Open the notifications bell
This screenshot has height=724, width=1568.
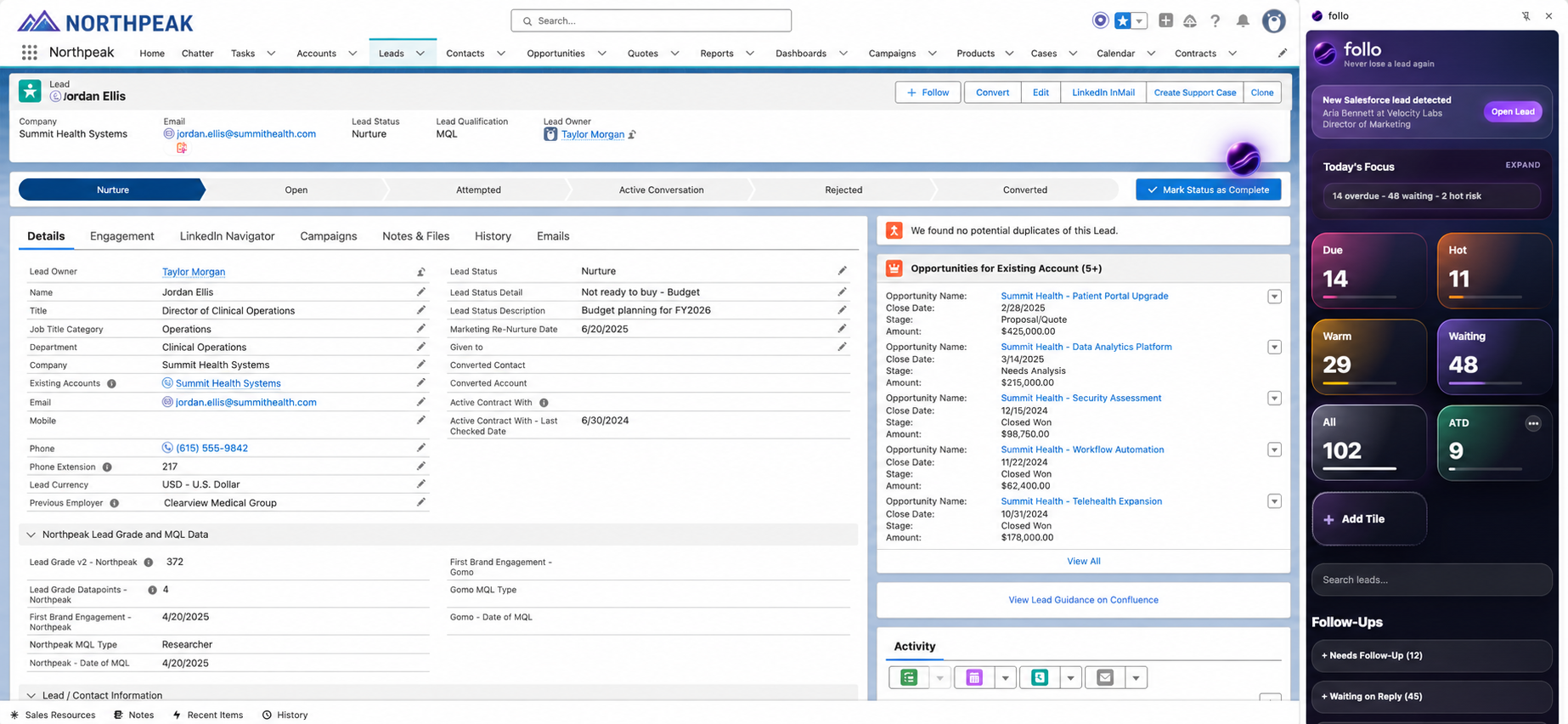pos(1243,20)
